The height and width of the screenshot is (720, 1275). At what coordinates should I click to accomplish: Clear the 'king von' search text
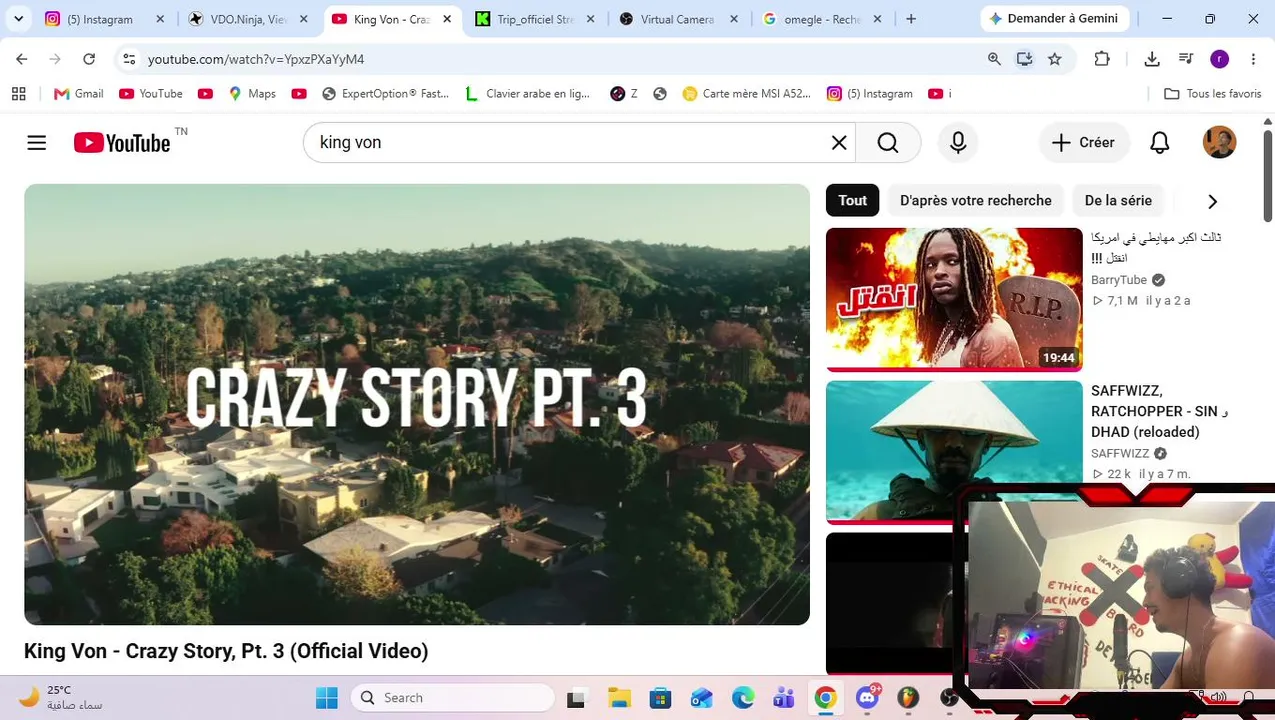coord(839,143)
